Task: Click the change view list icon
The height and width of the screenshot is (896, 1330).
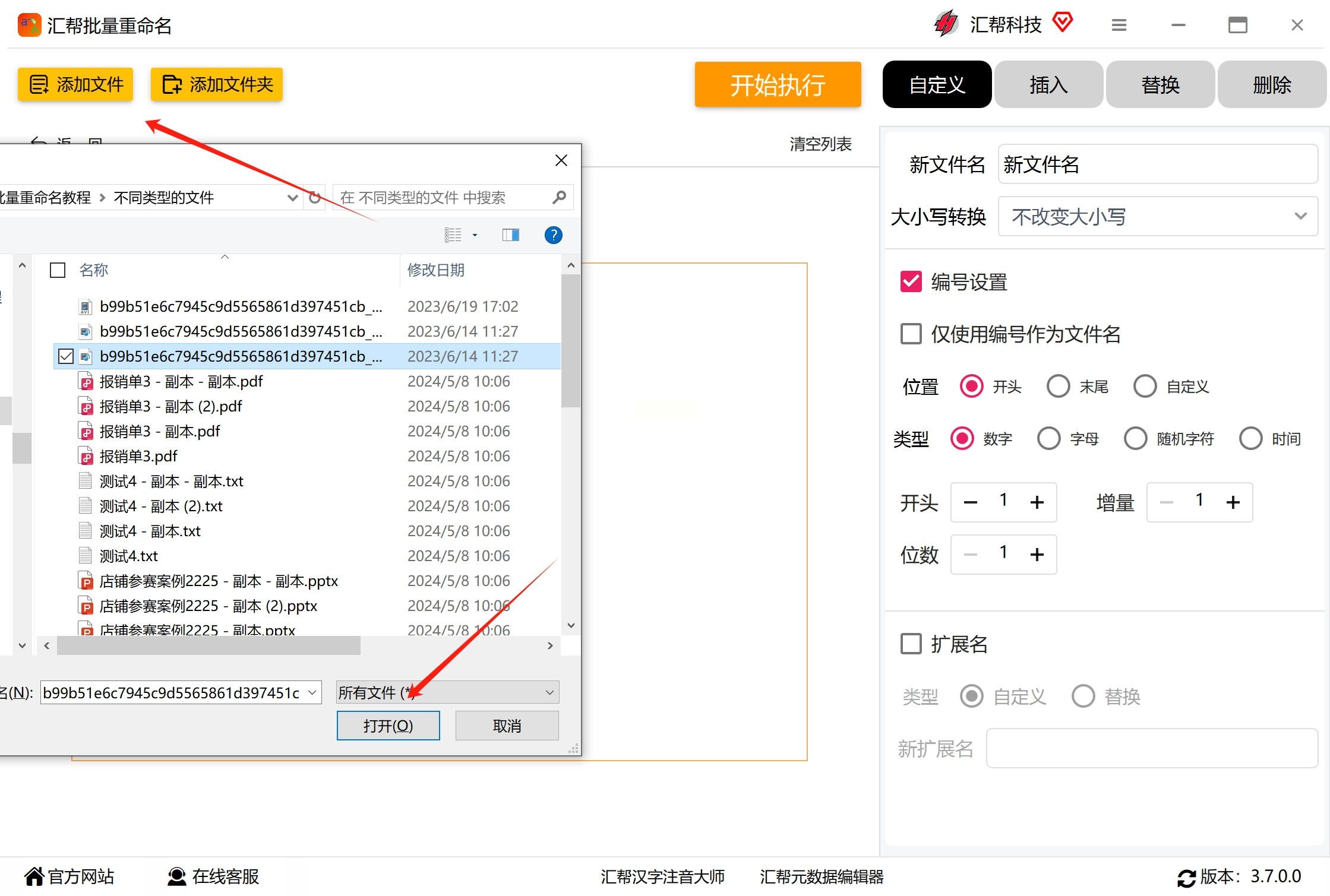Action: [453, 235]
